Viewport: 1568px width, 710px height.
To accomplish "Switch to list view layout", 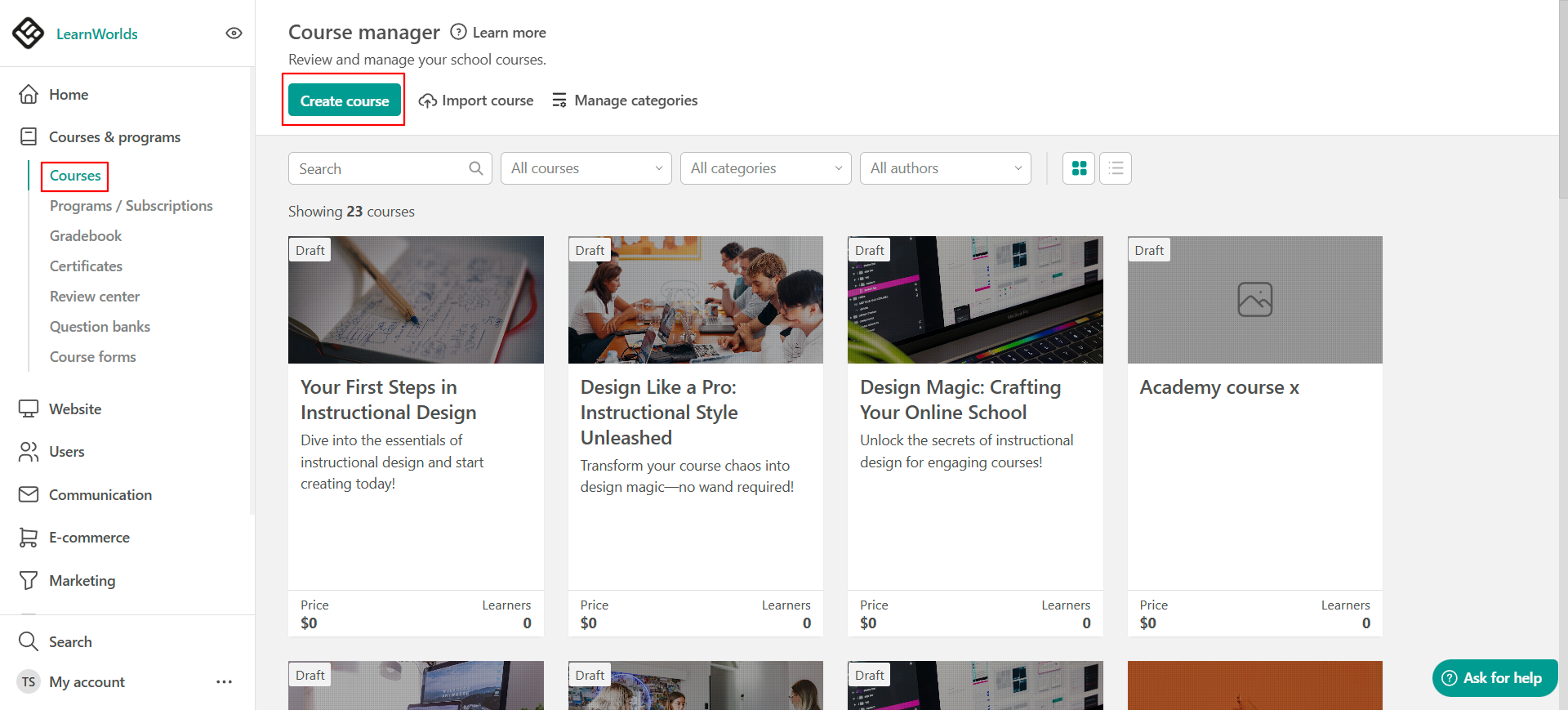I will 1116,168.
